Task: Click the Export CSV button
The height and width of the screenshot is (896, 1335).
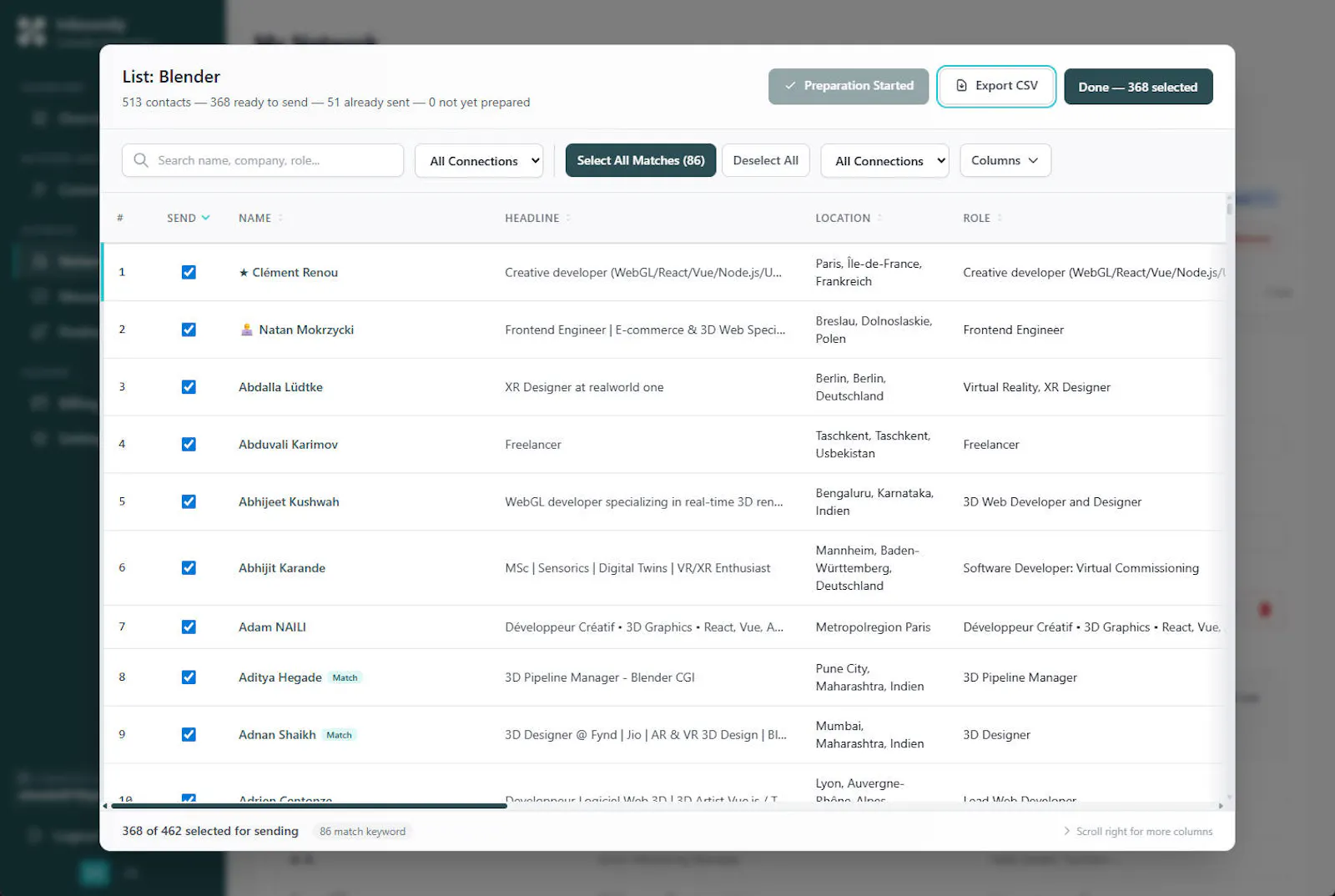Action: click(x=996, y=86)
